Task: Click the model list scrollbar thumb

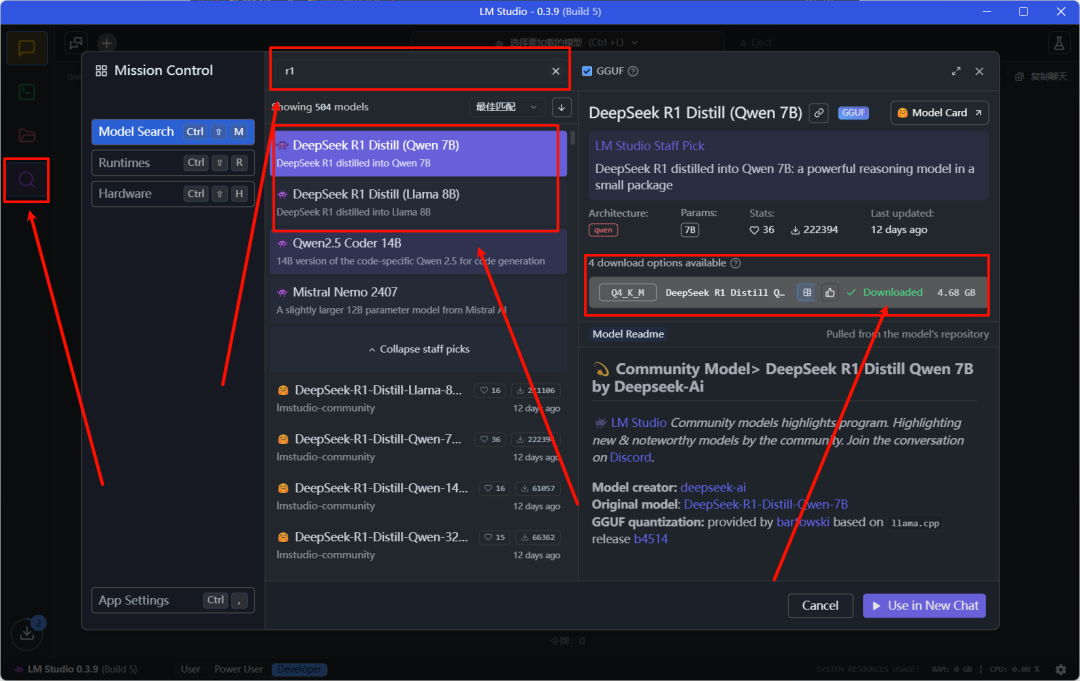Action: pyautogui.click(x=572, y=137)
